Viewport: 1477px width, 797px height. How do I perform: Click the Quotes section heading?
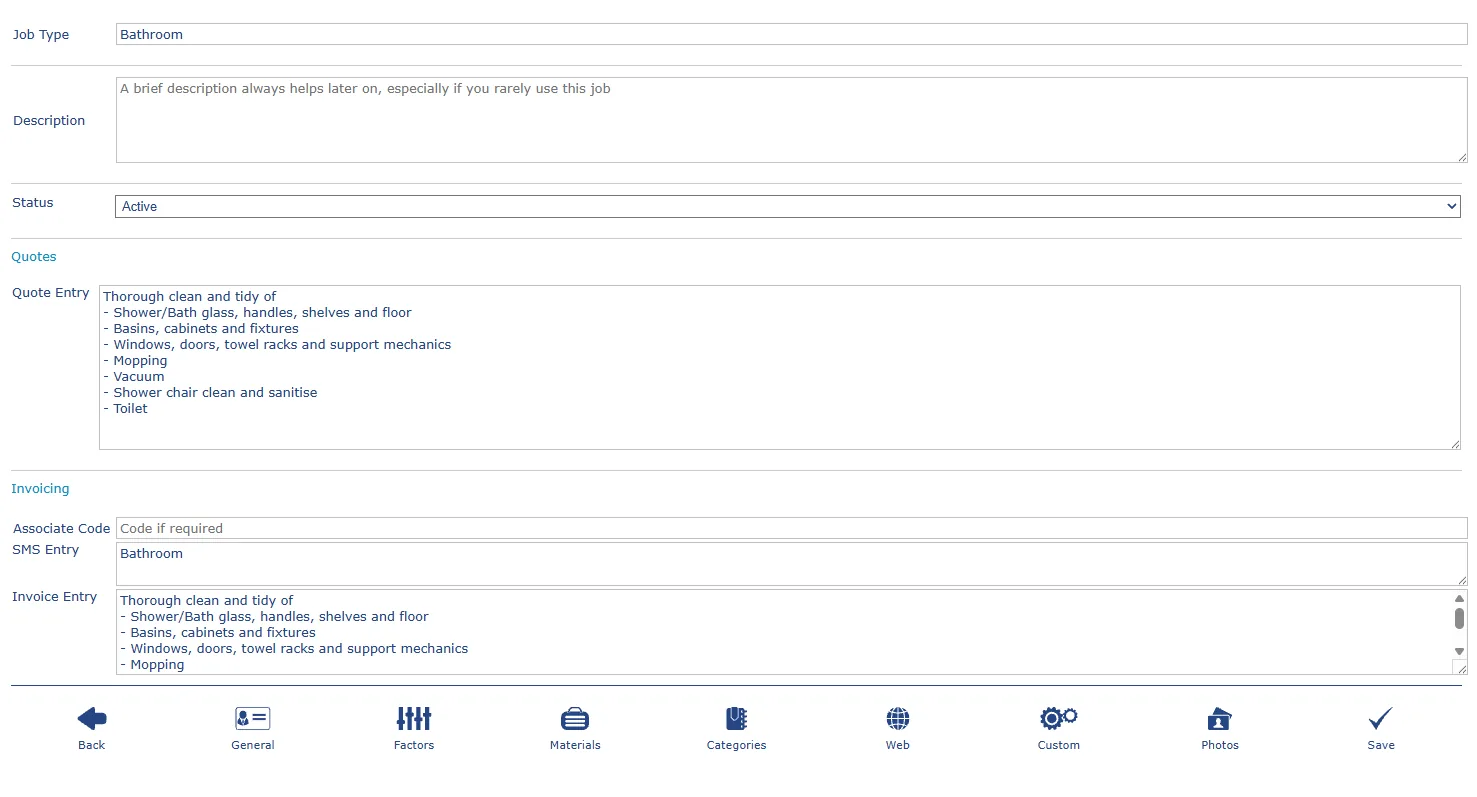point(34,256)
